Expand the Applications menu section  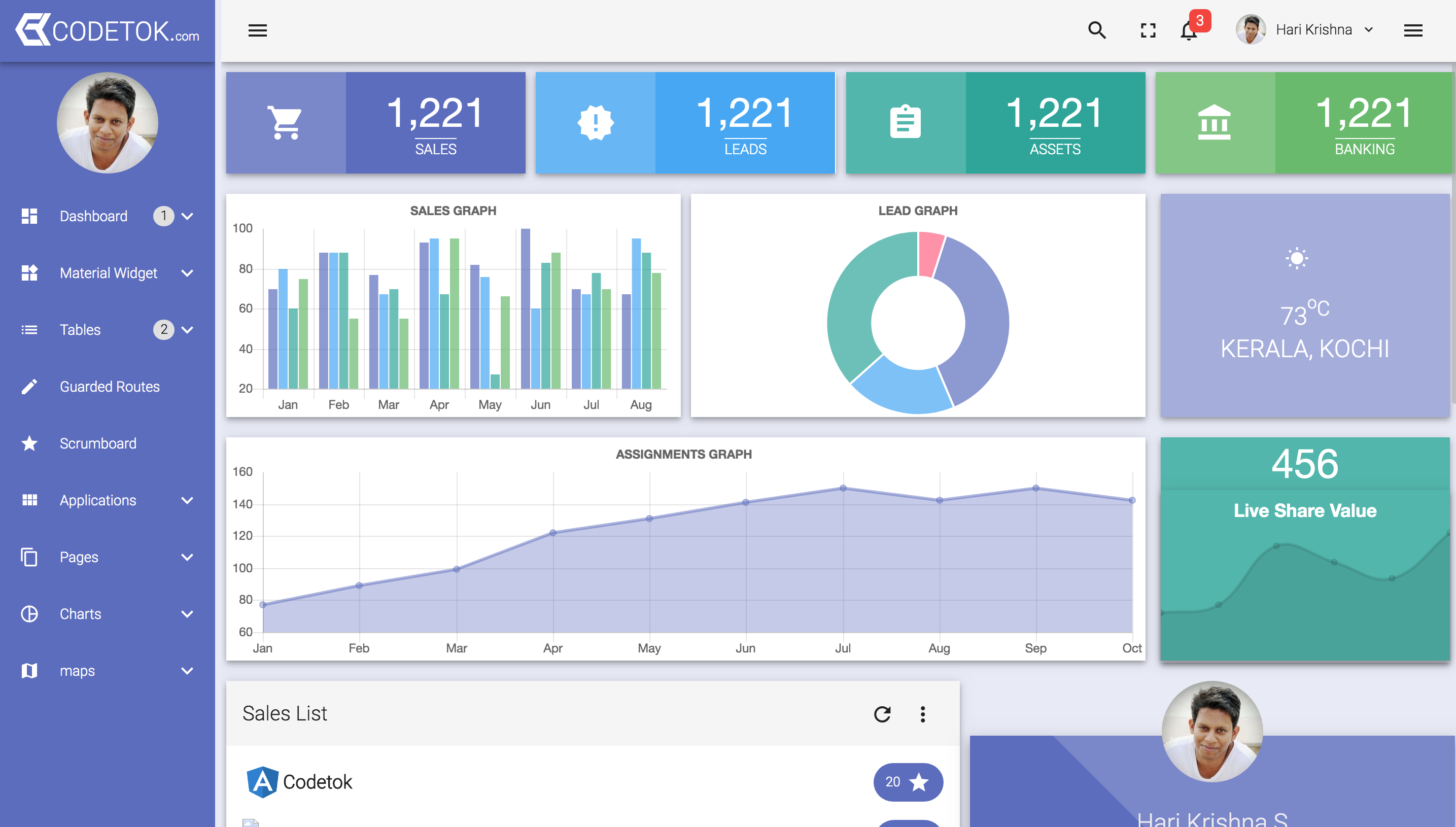[x=107, y=500]
